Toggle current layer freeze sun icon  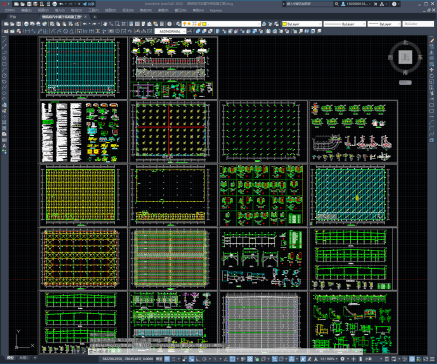[189, 24]
